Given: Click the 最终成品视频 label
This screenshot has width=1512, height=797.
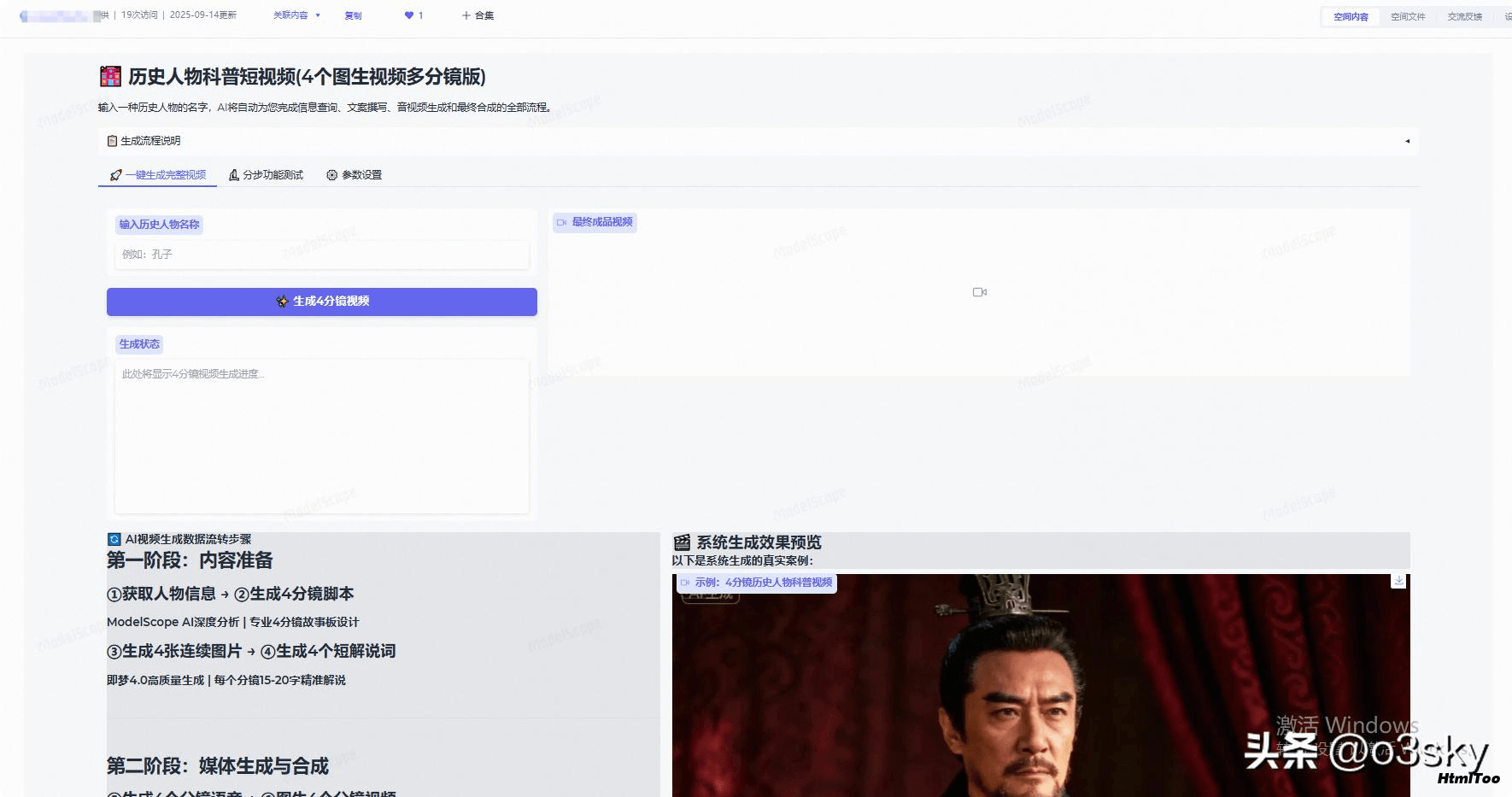Looking at the screenshot, I should 595,222.
